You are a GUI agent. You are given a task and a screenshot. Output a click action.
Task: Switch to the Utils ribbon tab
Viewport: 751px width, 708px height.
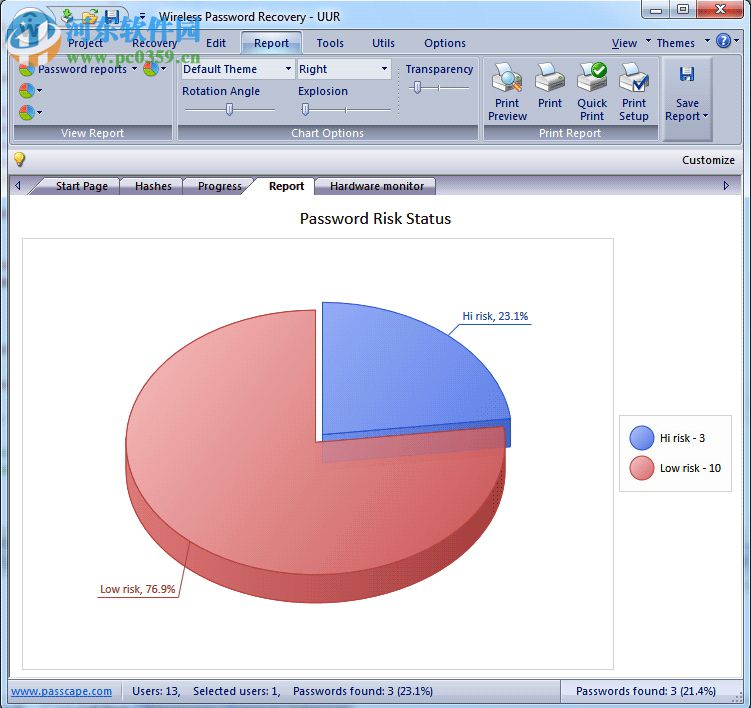(x=383, y=43)
